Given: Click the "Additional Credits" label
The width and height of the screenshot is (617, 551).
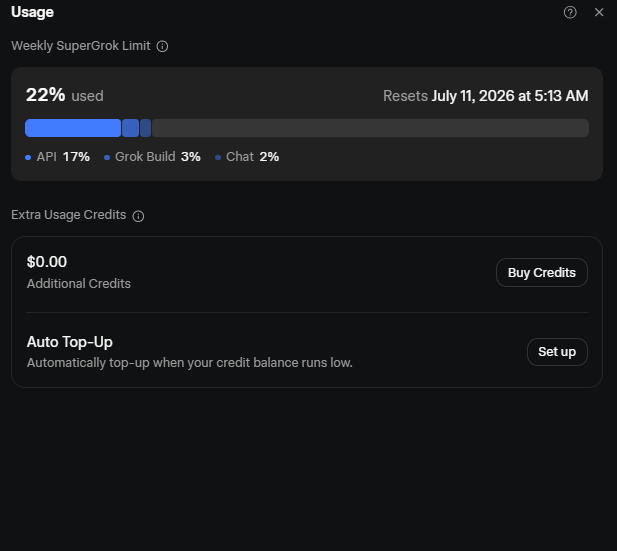Looking at the screenshot, I should (x=79, y=284).
